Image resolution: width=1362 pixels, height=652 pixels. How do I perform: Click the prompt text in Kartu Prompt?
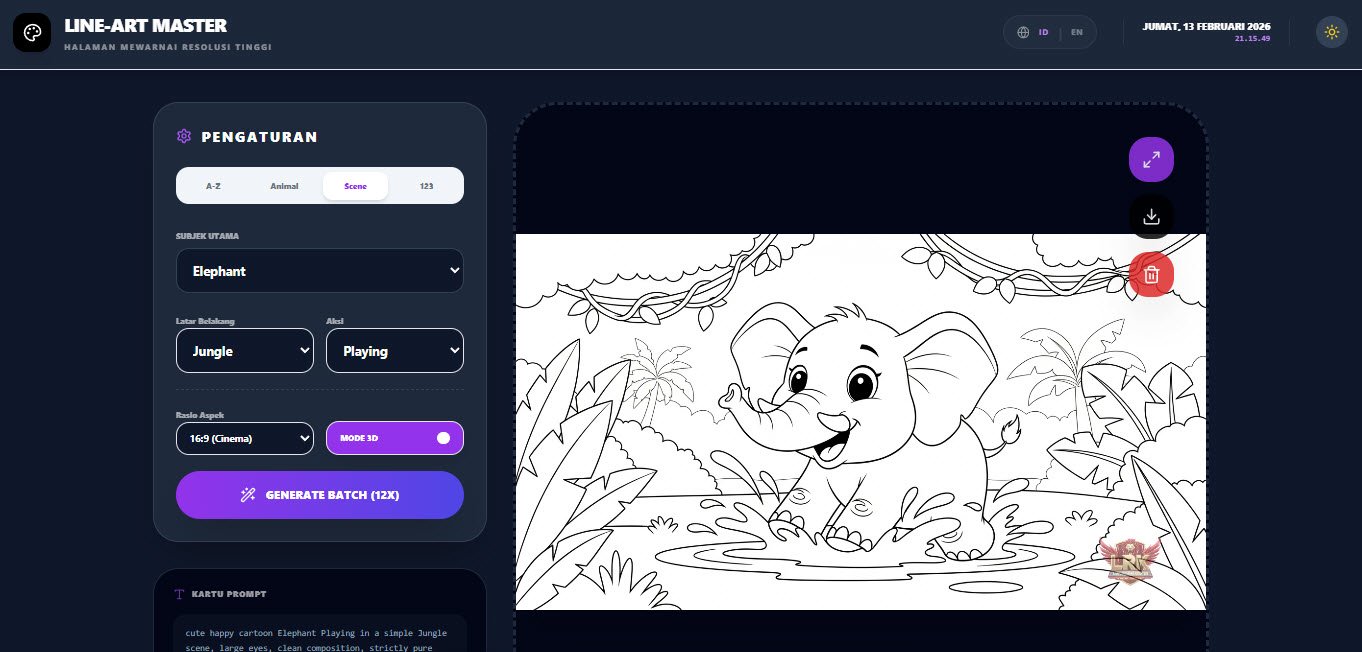320,639
